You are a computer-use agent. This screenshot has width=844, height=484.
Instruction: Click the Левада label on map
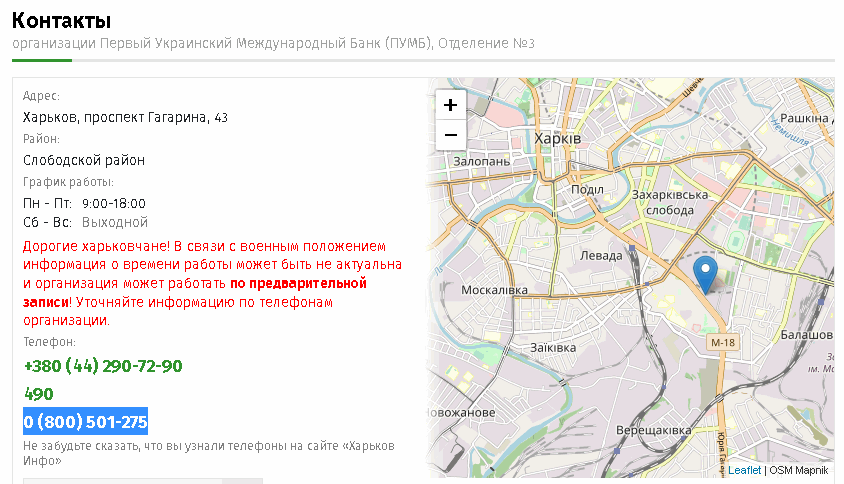[601, 256]
